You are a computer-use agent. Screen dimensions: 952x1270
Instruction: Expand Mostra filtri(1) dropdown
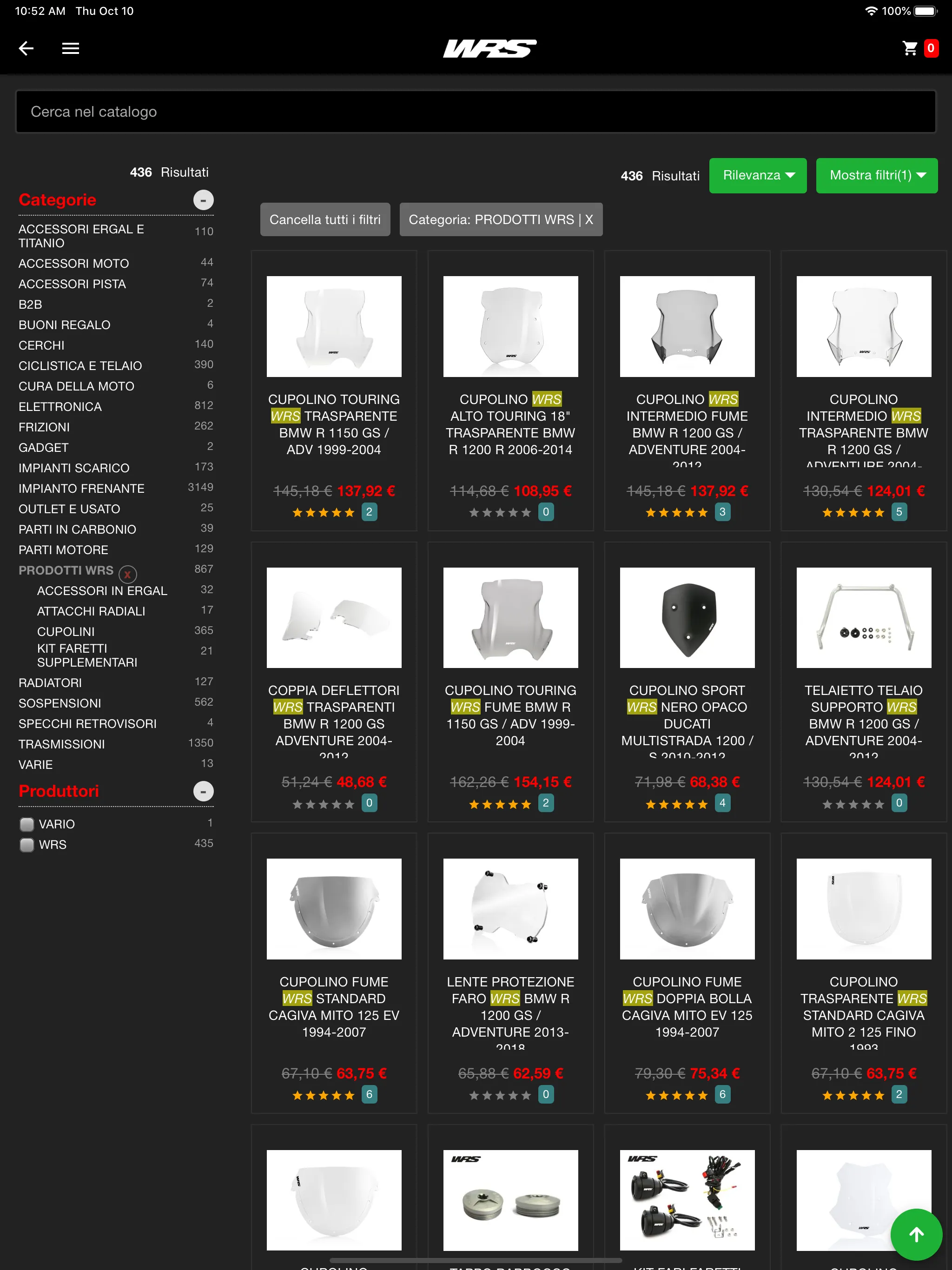[x=876, y=176]
